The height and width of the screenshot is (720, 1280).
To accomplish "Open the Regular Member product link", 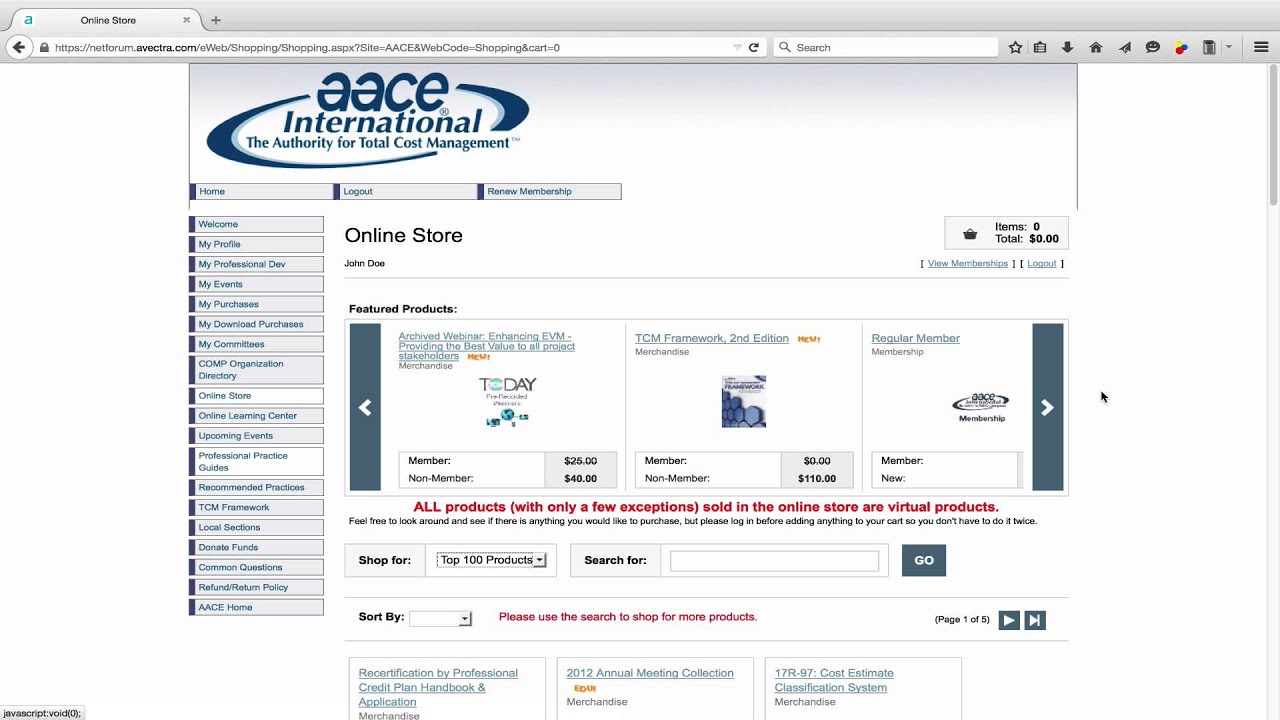I will click(916, 338).
